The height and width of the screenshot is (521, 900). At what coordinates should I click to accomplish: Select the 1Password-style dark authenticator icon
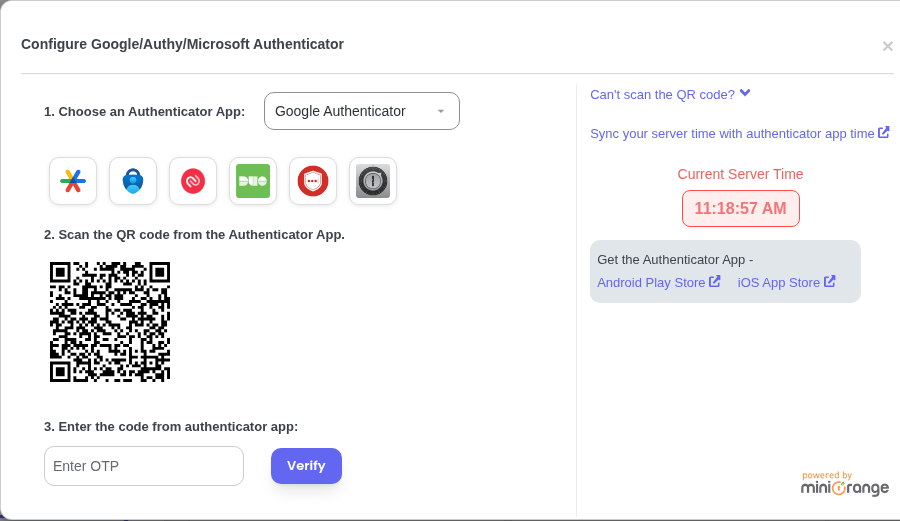(x=373, y=181)
